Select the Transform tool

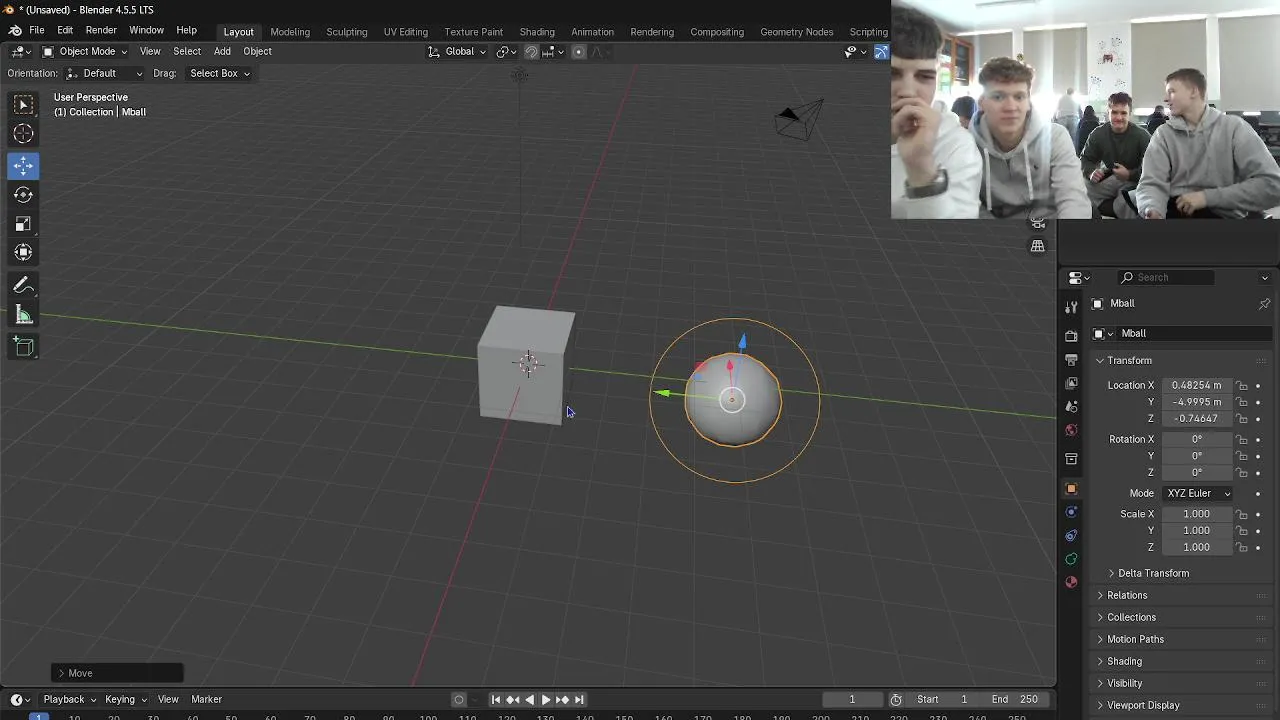coord(23,253)
